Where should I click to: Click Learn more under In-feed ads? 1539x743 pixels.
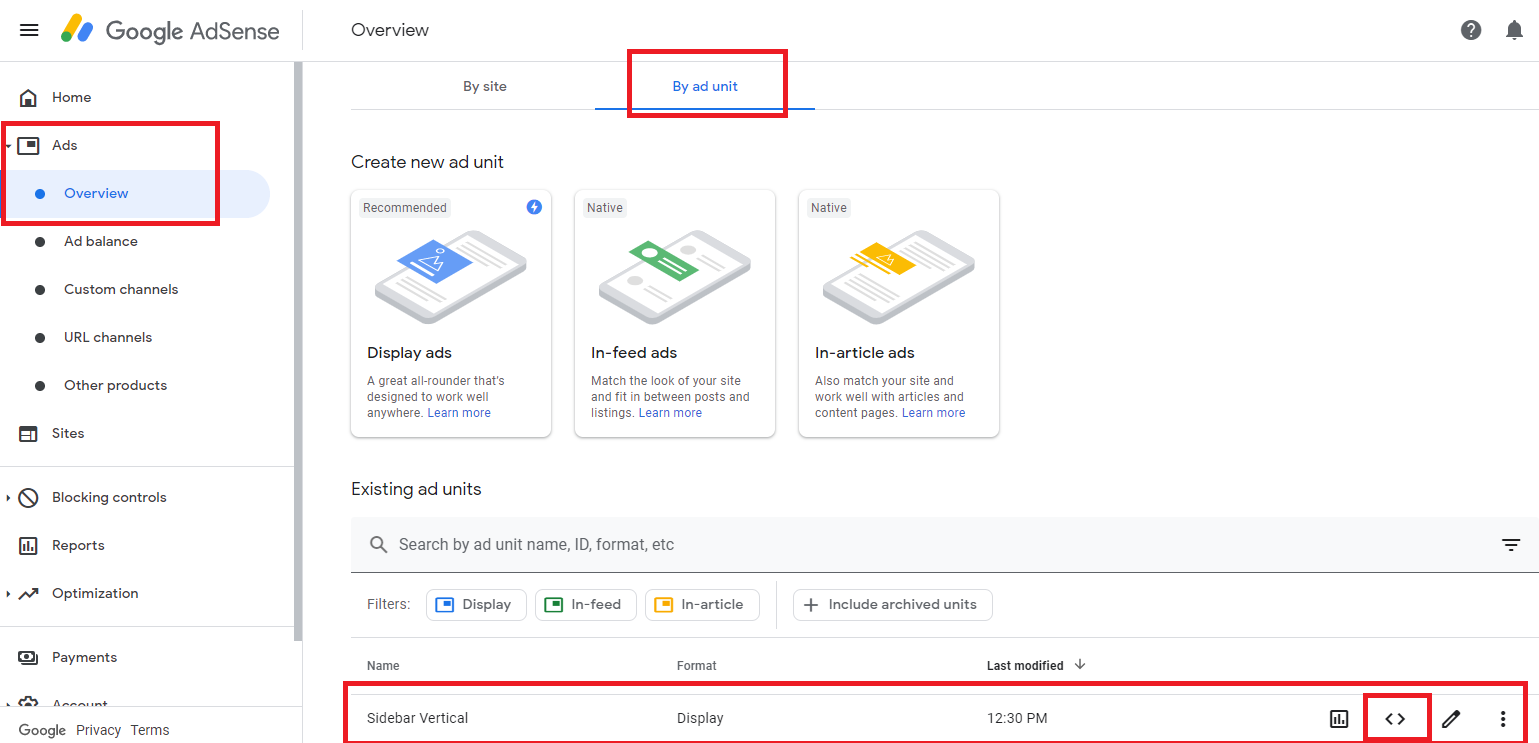pos(670,413)
